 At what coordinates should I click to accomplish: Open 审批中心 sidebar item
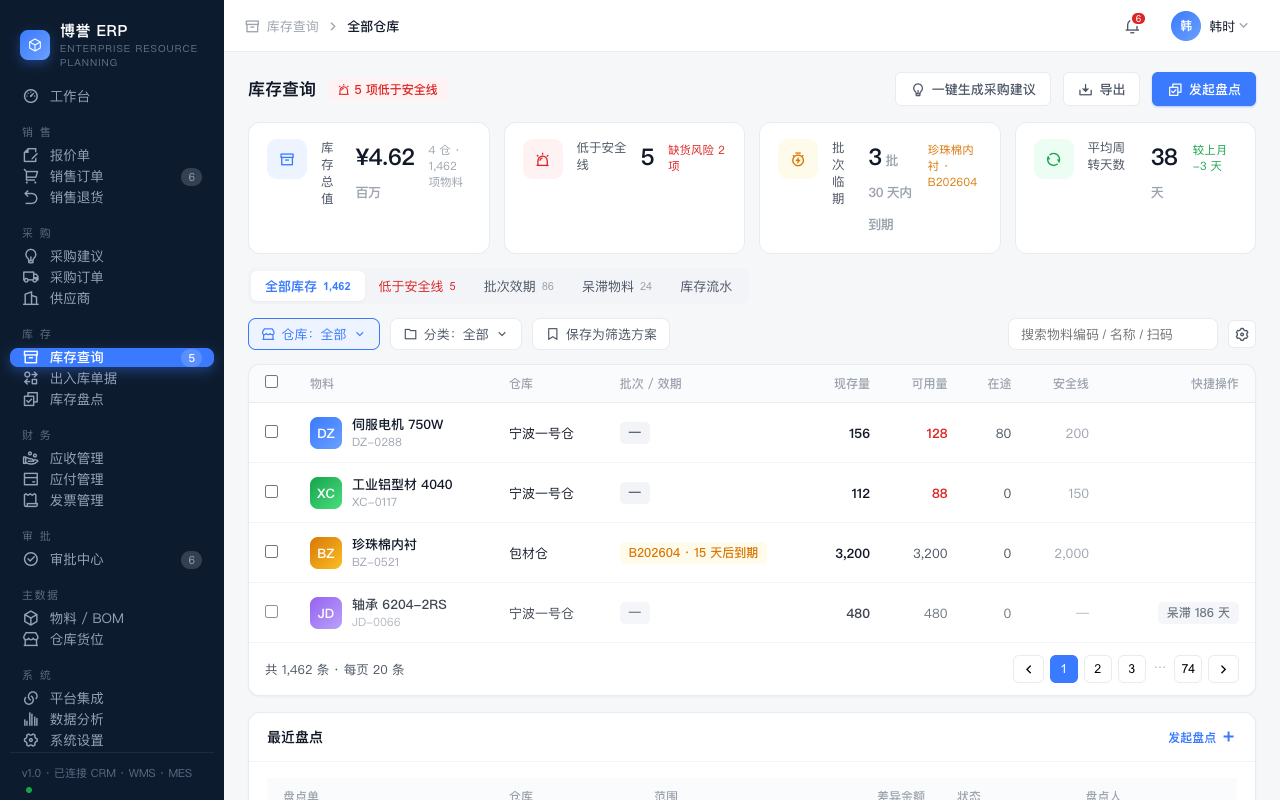tap(112, 559)
